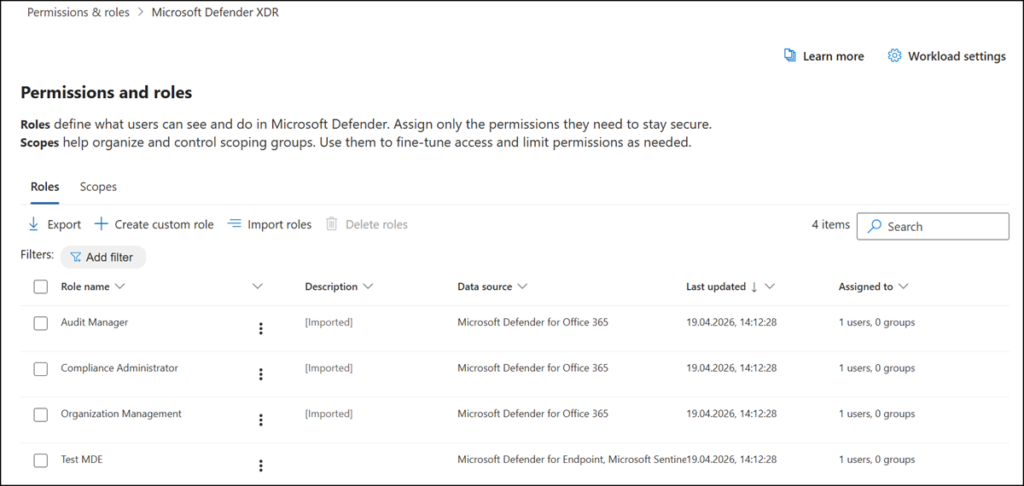The image size is (1024, 486).
Task: Click the 4 items count label
Action: pyautogui.click(x=831, y=225)
